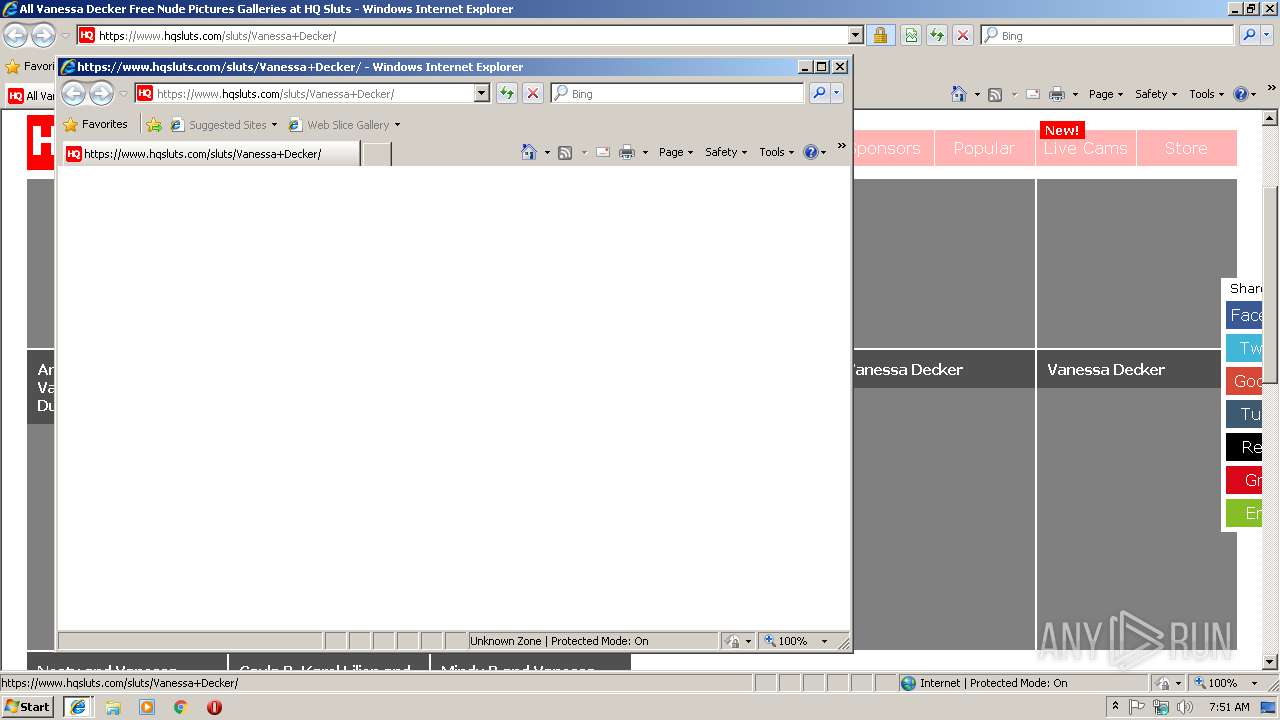Screen dimensions: 1280x720
Task: Expand command bar overflow chevron in front window
Action: coord(841,147)
